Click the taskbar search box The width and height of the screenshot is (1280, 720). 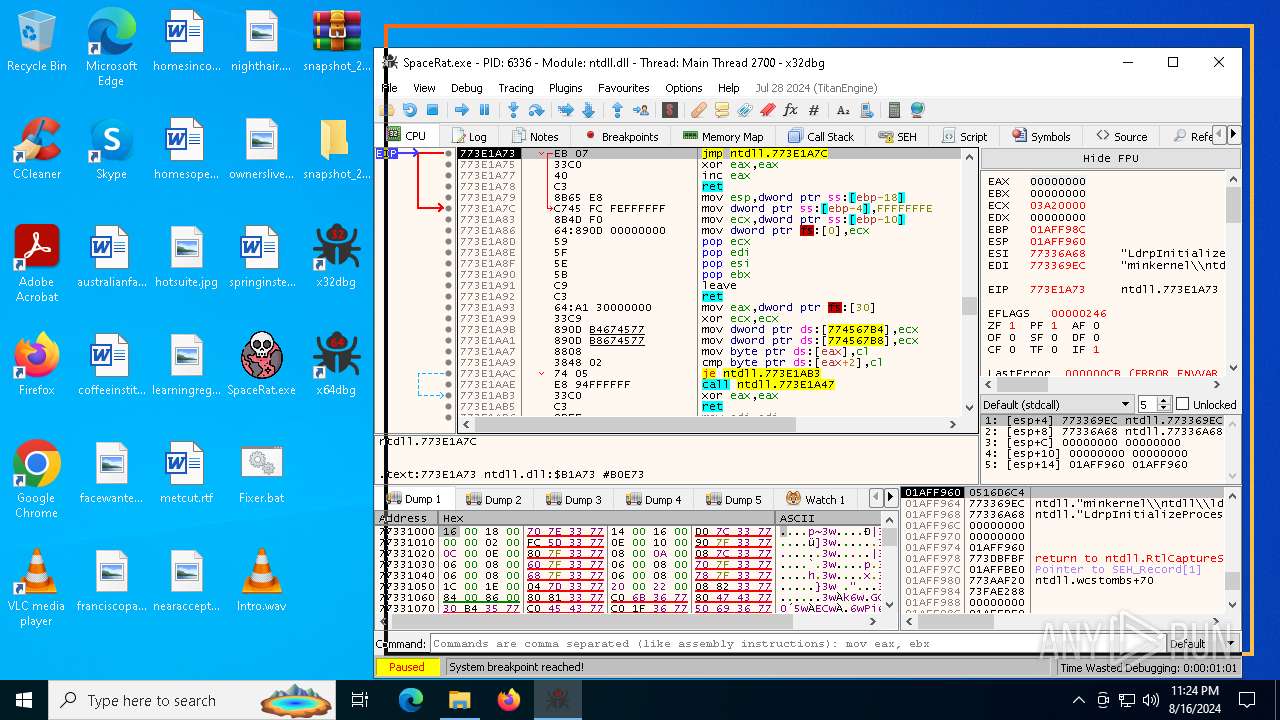point(192,700)
